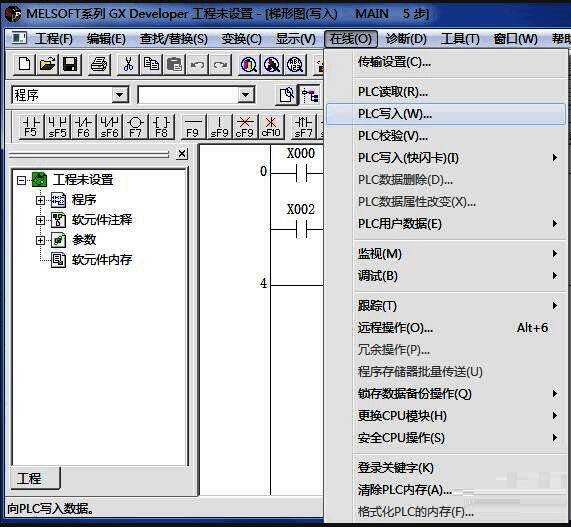Expand the 程序 tree node
Screen dimensions: 571x527
click(x=40, y=200)
